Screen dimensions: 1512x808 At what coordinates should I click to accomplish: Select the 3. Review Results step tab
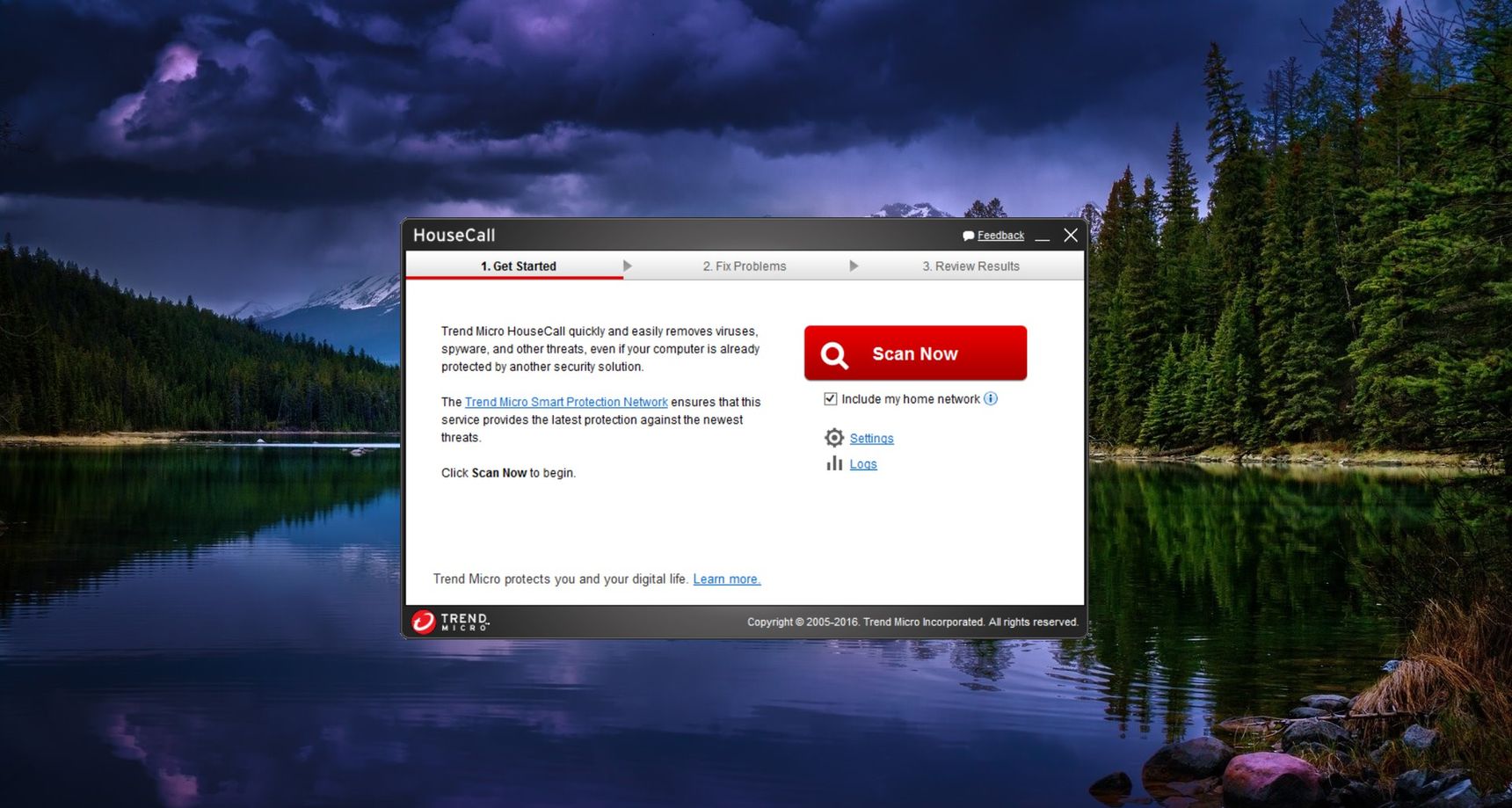coord(970,266)
